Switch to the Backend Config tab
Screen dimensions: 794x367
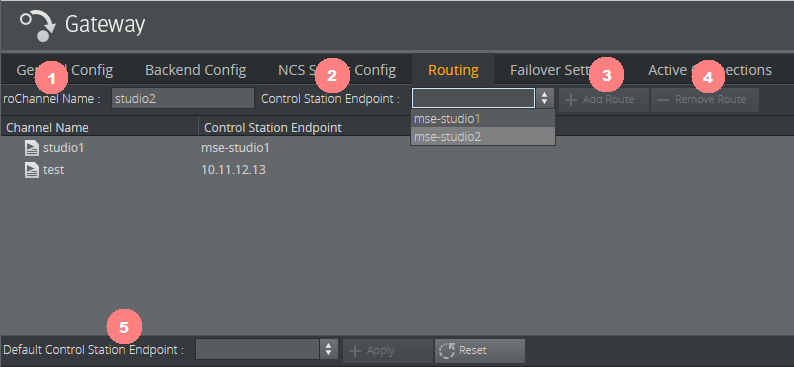[195, 70]
